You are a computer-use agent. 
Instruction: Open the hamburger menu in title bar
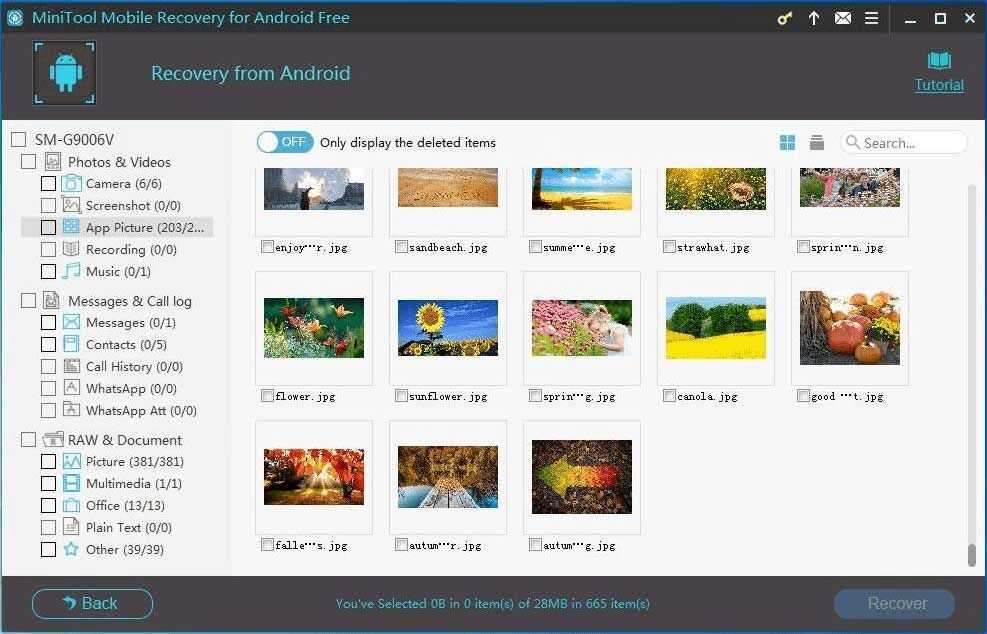[x=871, y=19]
